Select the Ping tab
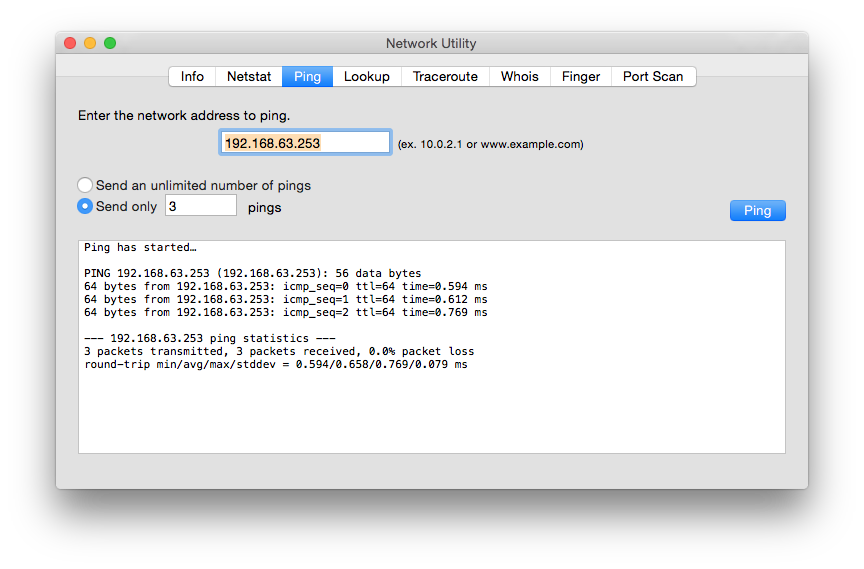 pos(307,76)
